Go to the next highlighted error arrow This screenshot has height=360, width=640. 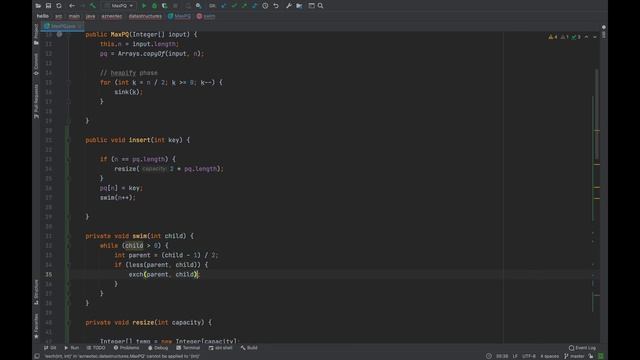point(595,37)
